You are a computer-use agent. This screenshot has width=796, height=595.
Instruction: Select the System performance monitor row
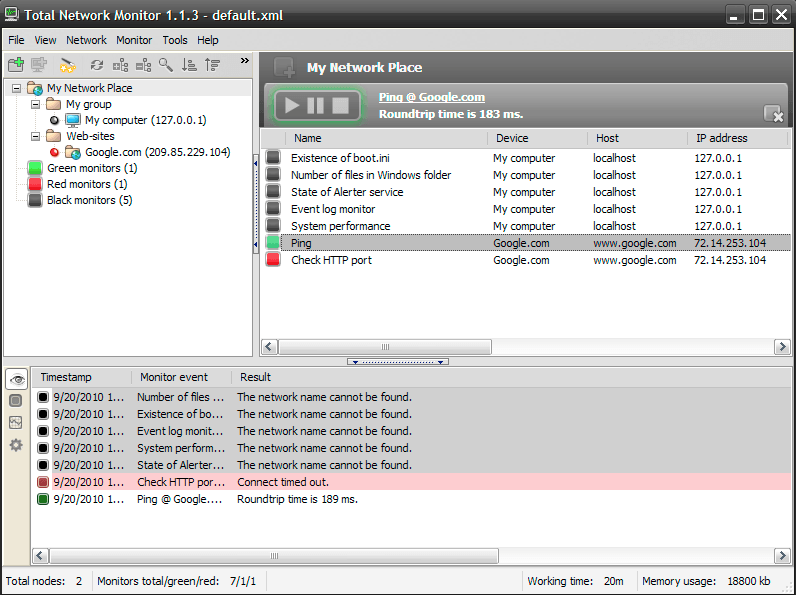(526, 226)
